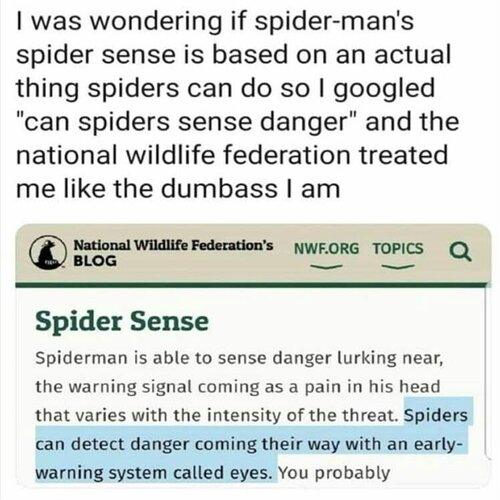Click the National Wildlife Federation raccoon logo
The height and width of the screenshot is (500, 500).
click(47, 252)
